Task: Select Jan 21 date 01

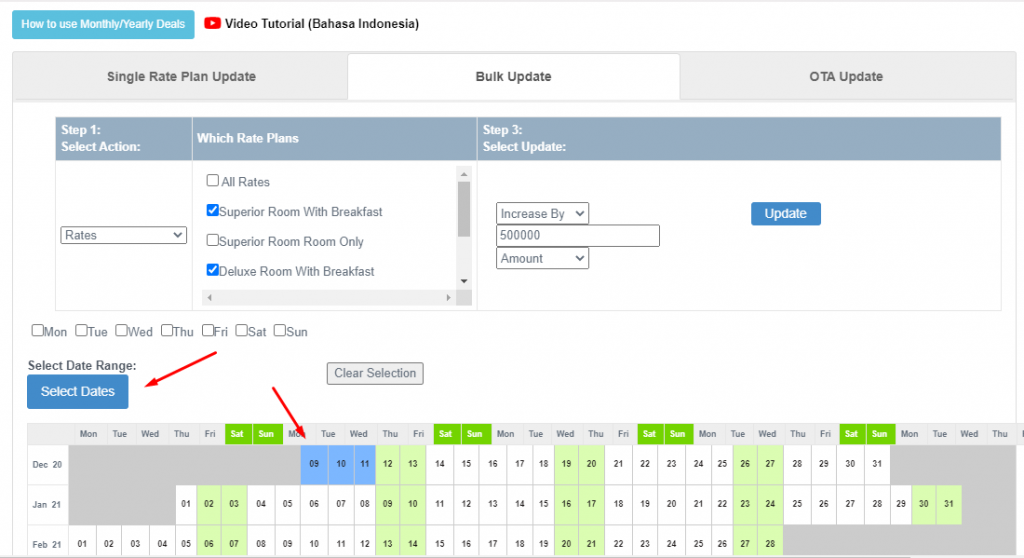Action: tap(186, 504)
